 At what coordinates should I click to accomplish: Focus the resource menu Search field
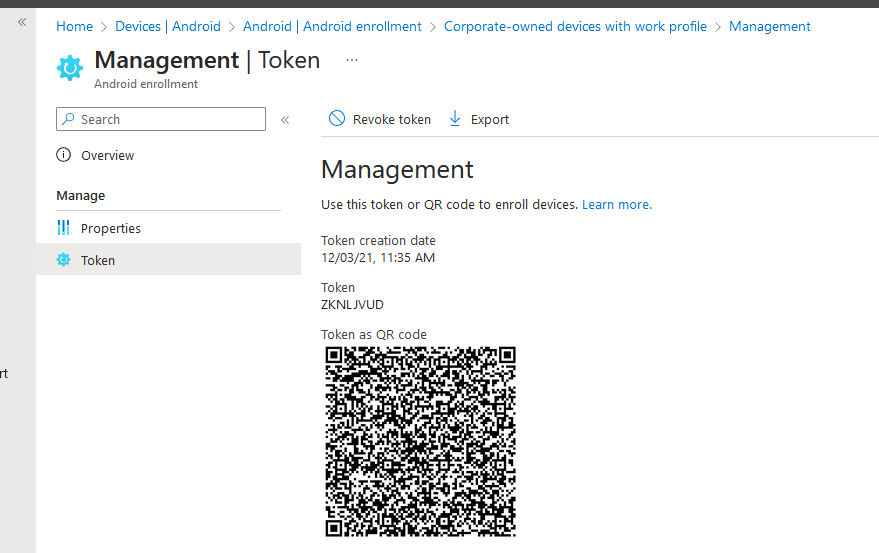pos(161,119)
